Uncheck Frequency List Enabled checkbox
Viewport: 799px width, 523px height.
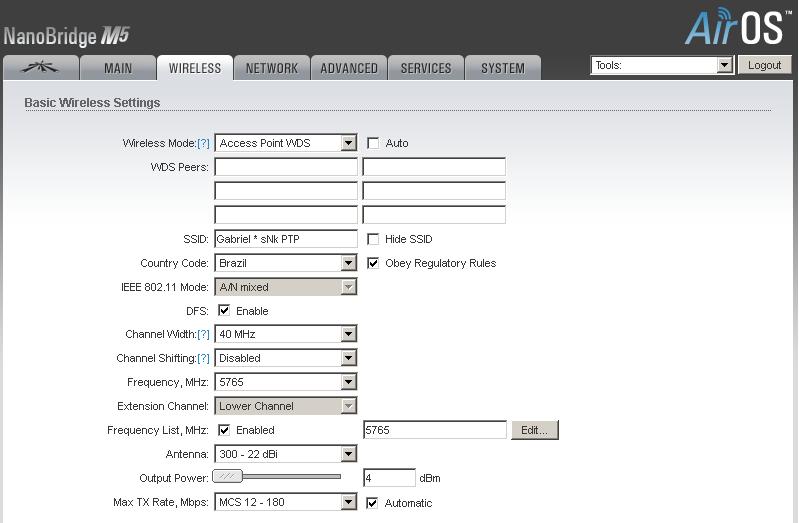pos(224,430)
